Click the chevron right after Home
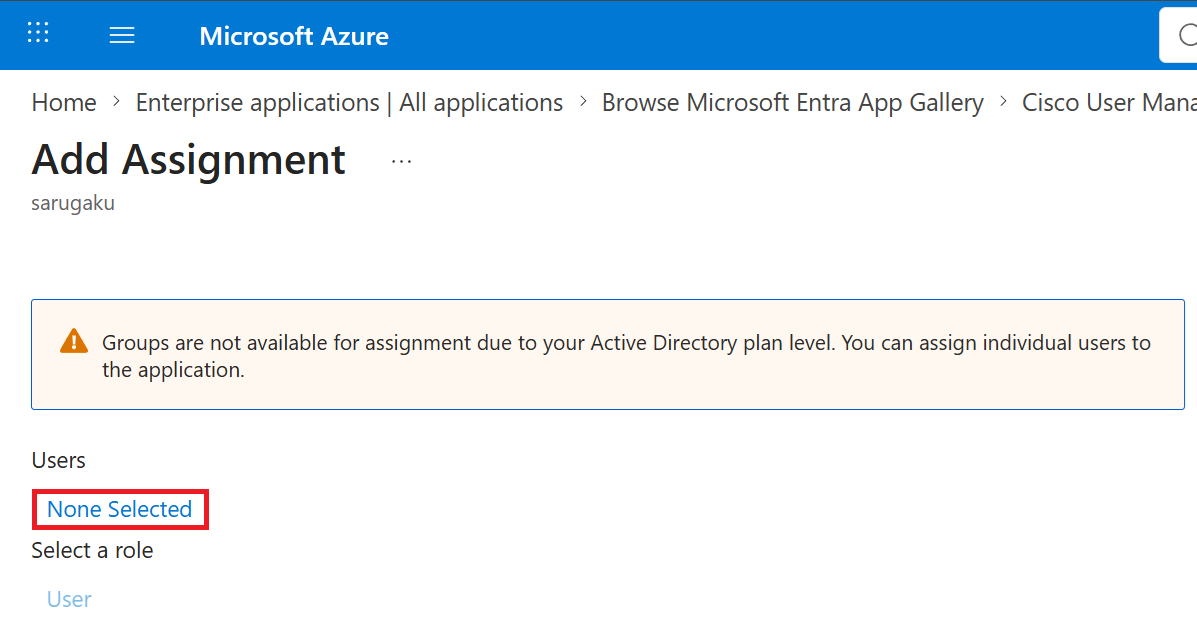The height and width of the screenshot is (625, 1197). click(116, 101)
